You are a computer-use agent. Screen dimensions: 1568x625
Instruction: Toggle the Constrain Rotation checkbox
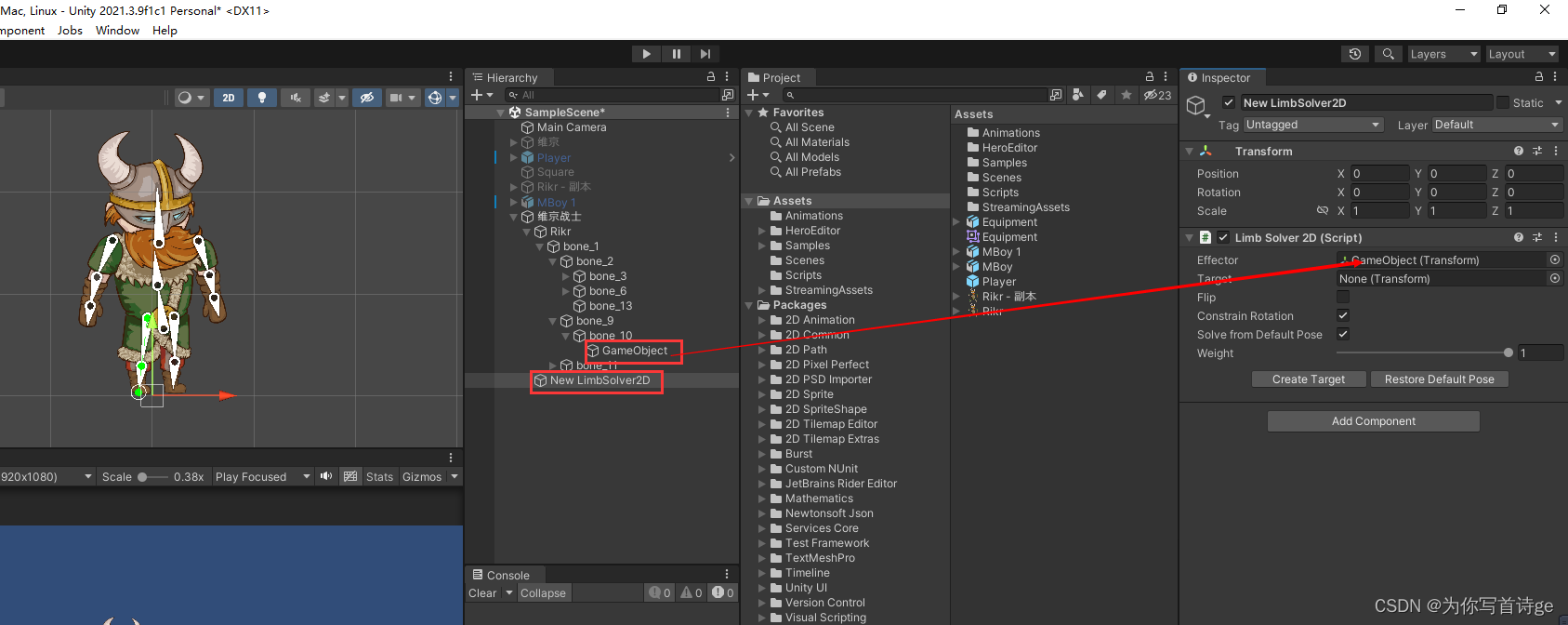click(x=1343, y=315)
